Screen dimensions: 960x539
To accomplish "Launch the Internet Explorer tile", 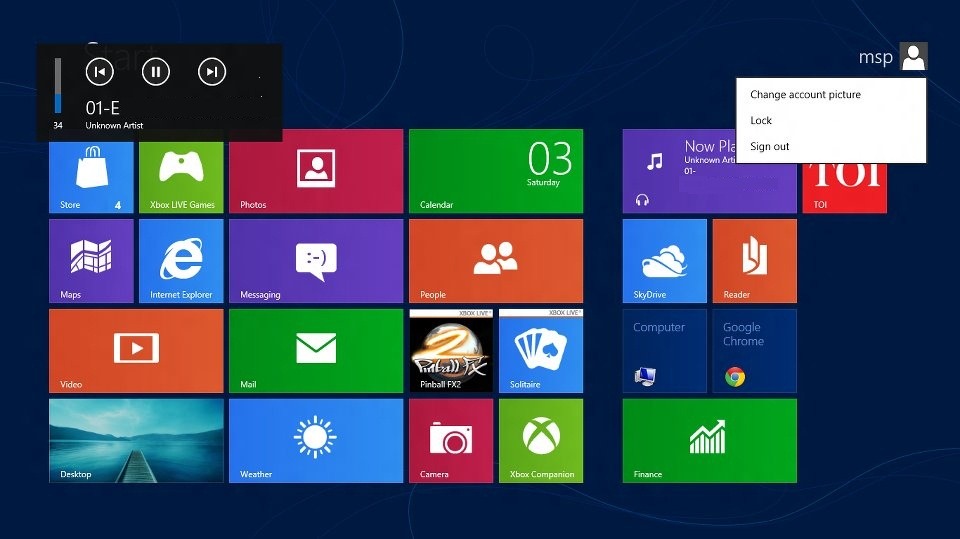I will click(181, 261).
